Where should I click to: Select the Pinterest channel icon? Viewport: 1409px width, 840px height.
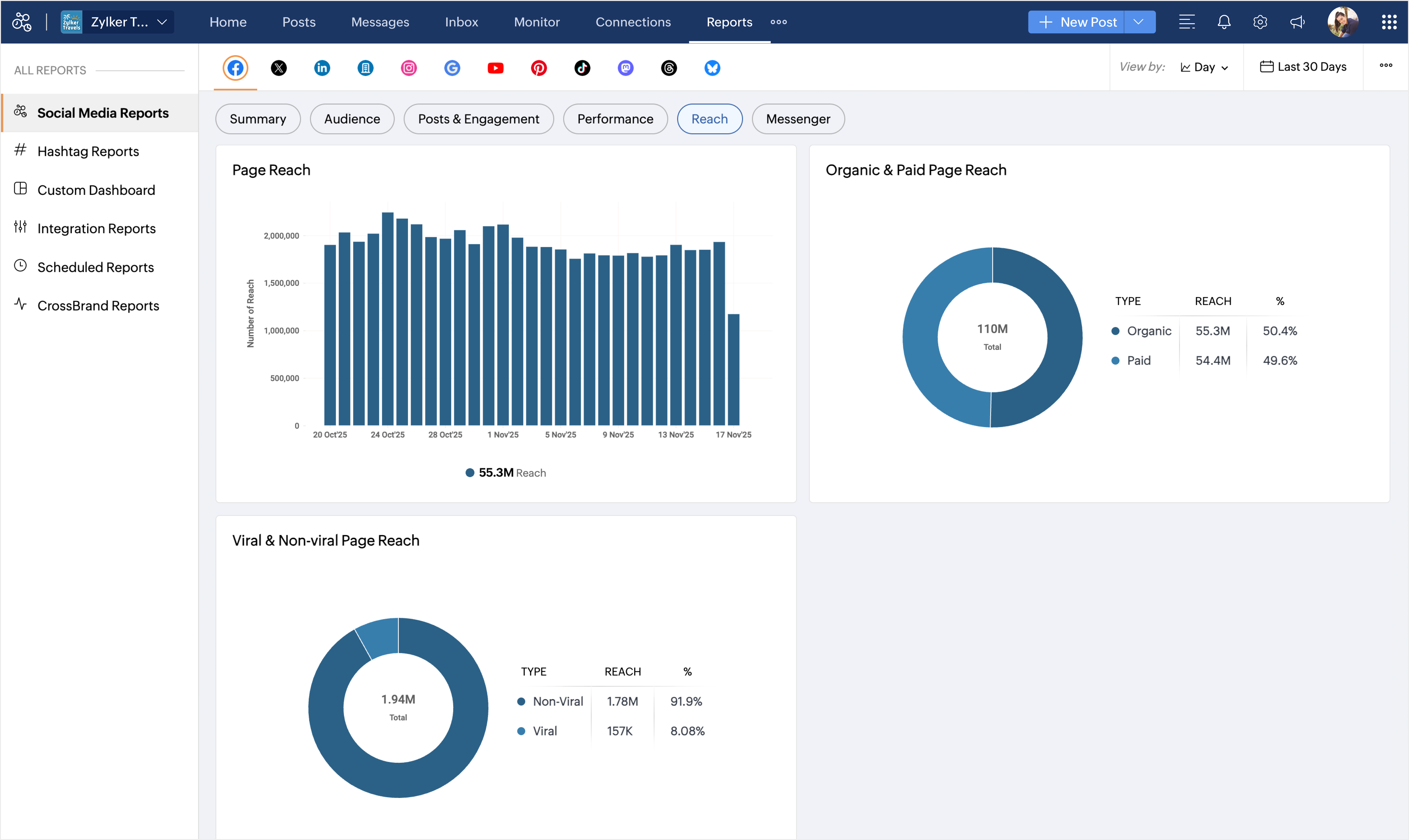click(539, 68)
